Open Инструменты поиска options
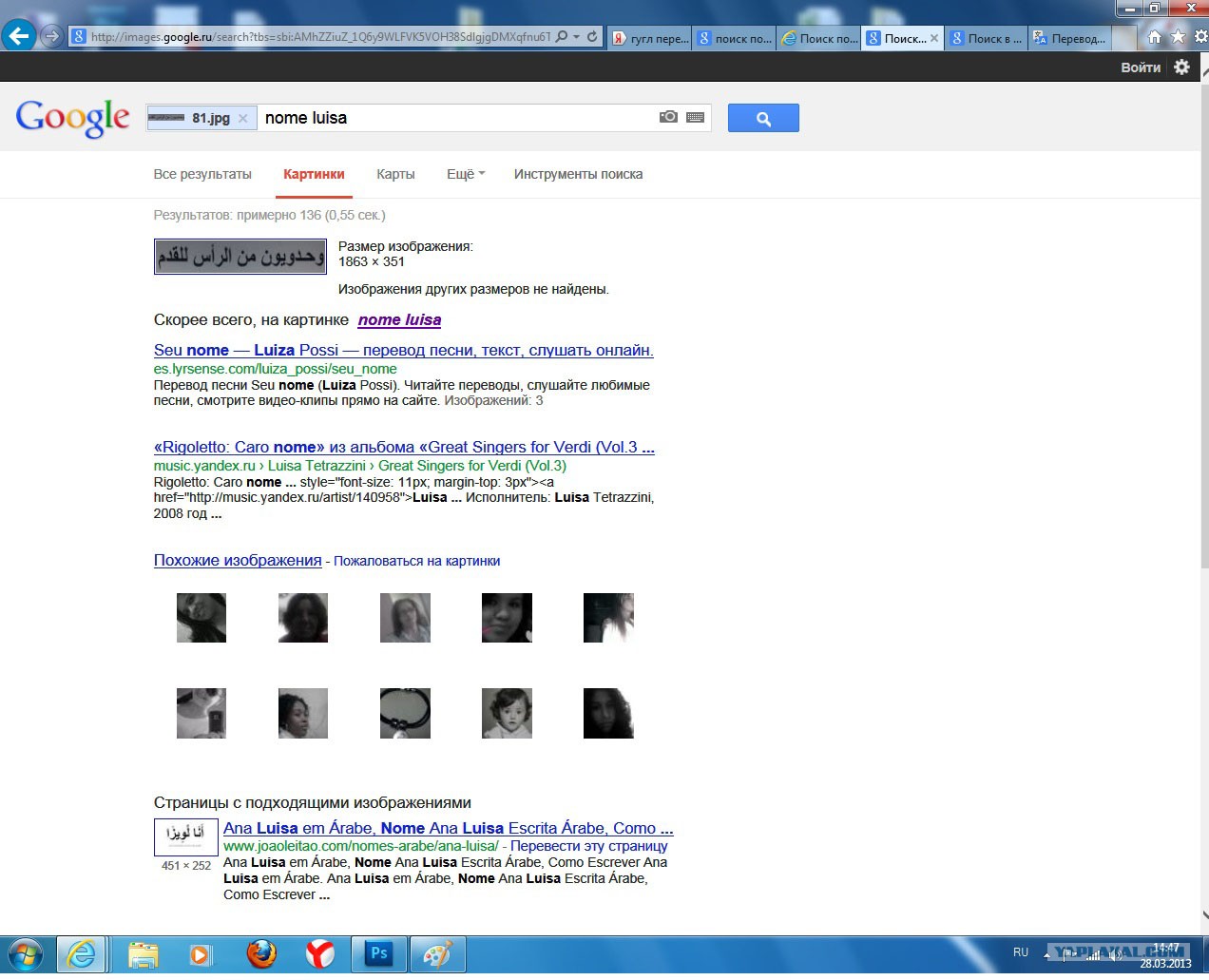 click(578, 174)
